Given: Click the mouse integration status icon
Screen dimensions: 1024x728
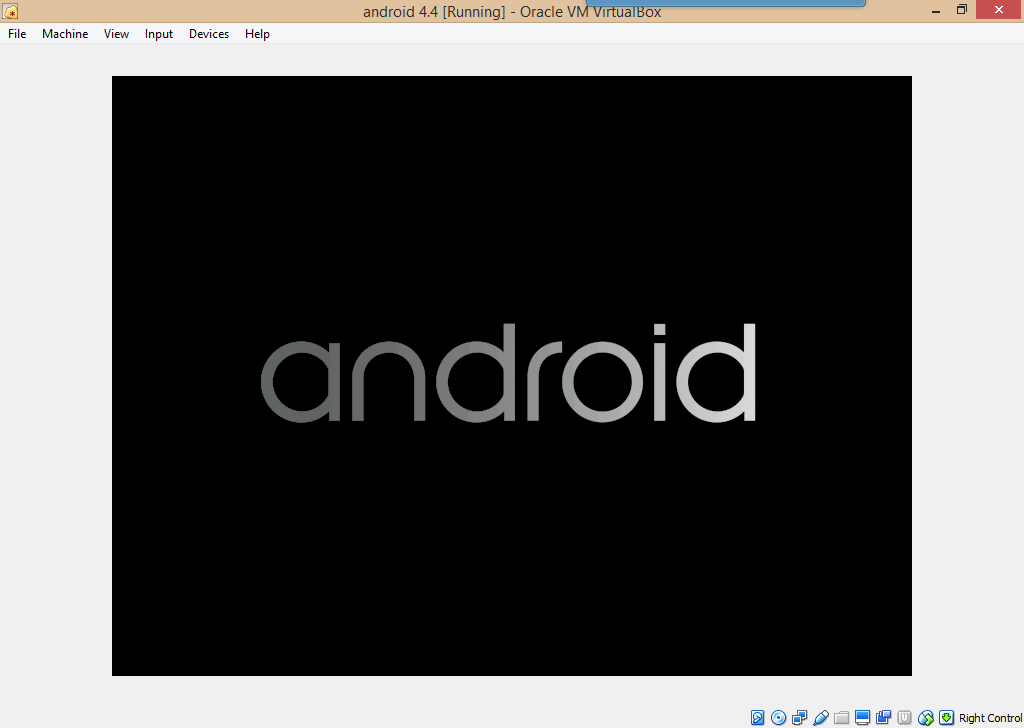Looking at the screenshot, I should pos(925,718).
